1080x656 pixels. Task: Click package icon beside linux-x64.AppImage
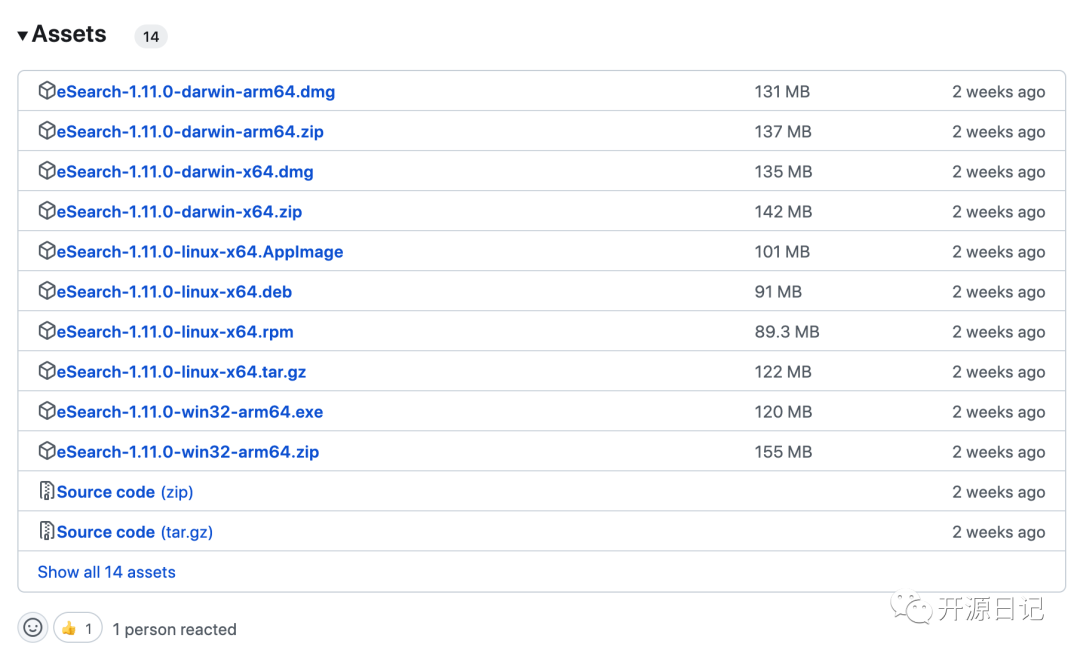(x=46, y=250)
